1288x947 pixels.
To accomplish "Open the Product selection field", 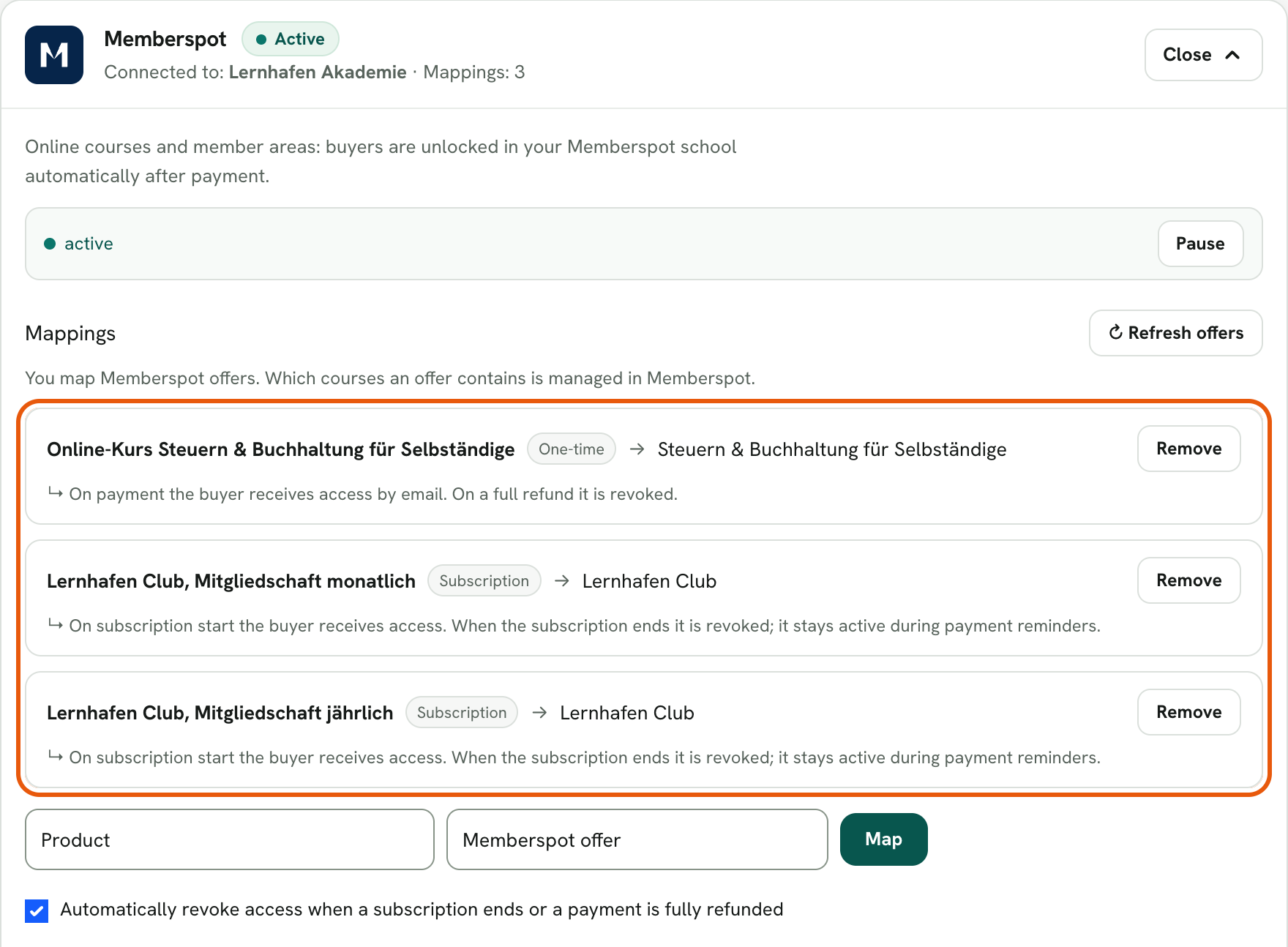I will [x=230, y=839].
